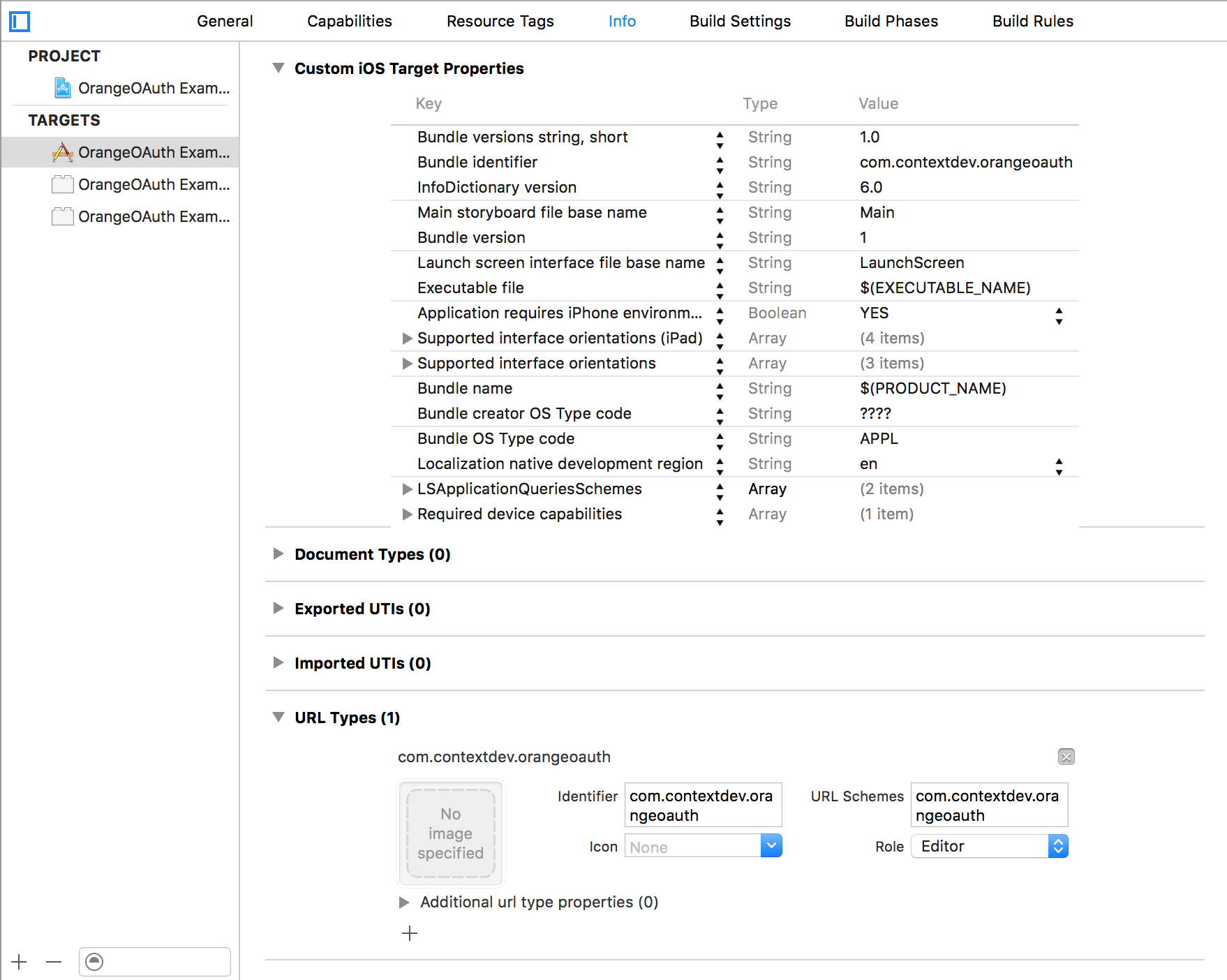This screenshot has height=980, width=1227.
Task: Click the Identifier text field
Action: [703, 805]
